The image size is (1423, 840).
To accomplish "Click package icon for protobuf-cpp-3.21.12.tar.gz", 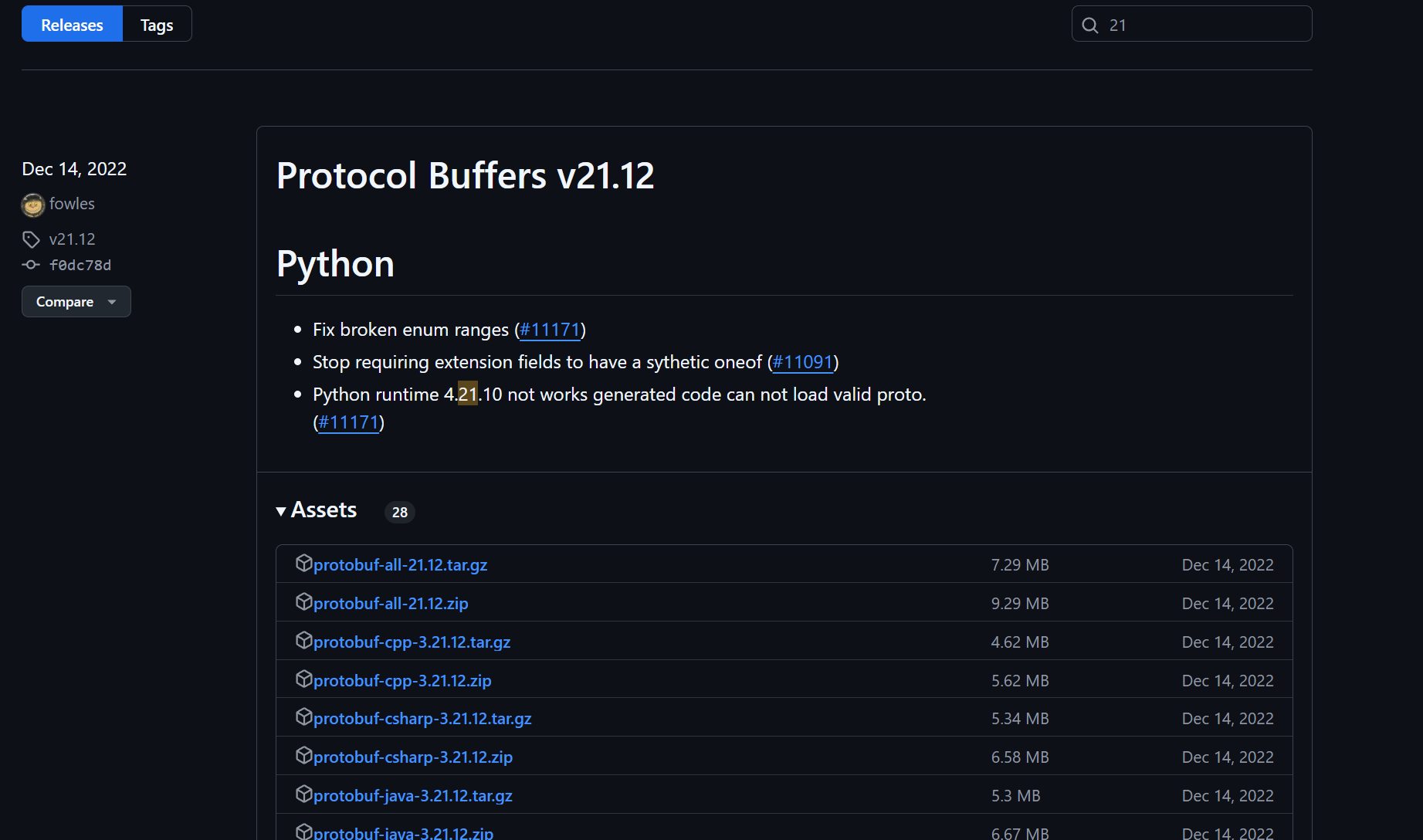I will [303, 641].
